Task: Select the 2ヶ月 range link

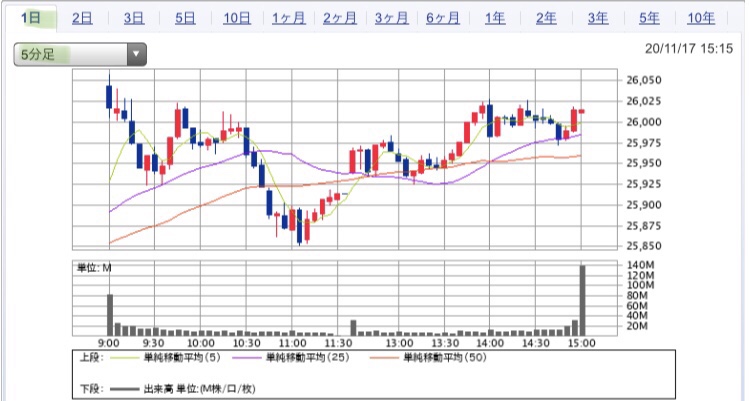Action: point(340,18)
